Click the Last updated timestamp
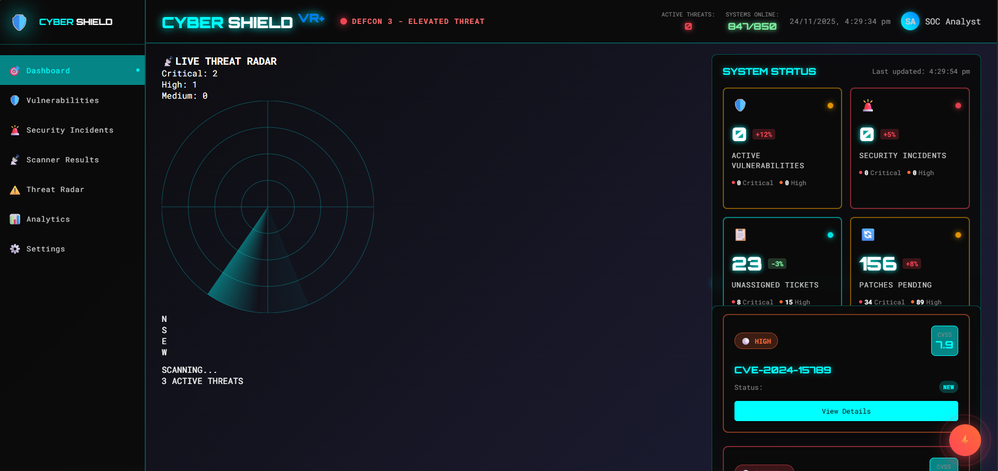This screenshot has height=471, width=998. [x=921, y=71]
